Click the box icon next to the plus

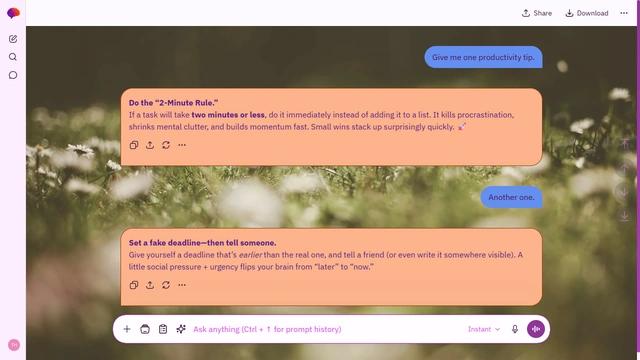pyautogui.click(x=145, y=329)
